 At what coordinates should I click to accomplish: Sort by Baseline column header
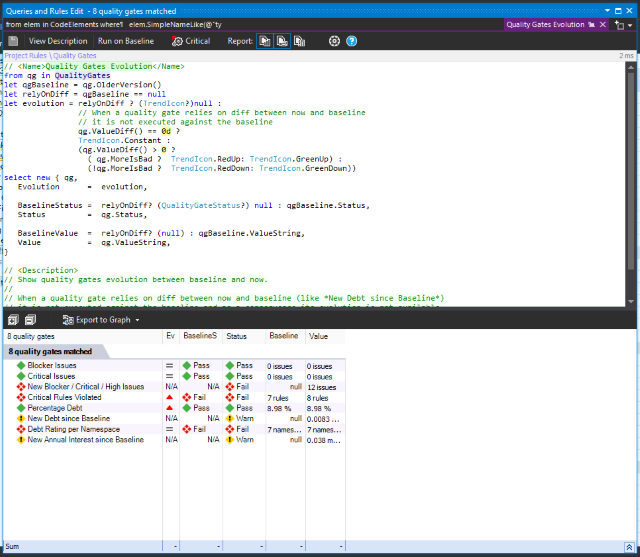(285, 336)
